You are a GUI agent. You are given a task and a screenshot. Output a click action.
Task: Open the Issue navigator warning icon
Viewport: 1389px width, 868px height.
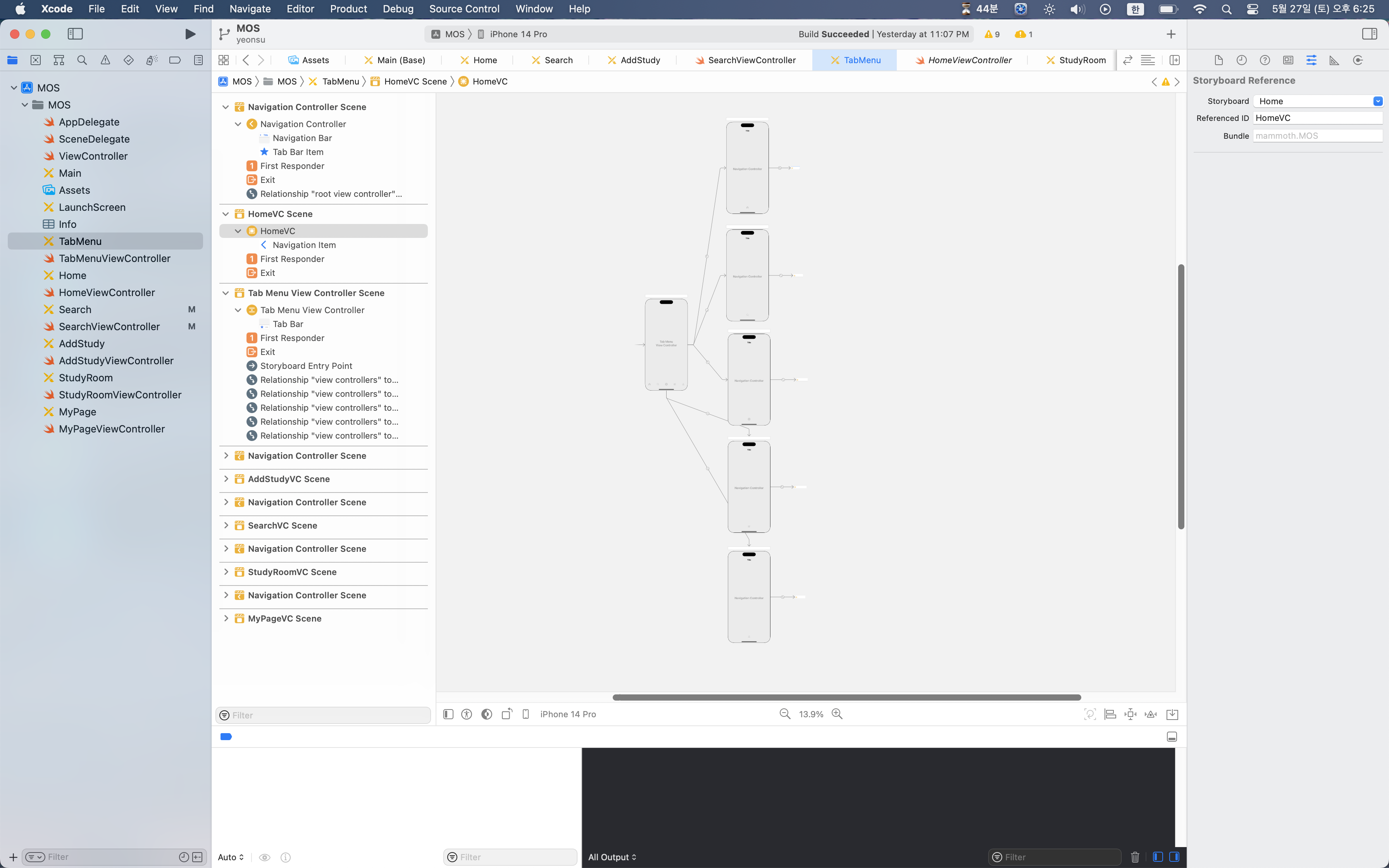point(105,60)
